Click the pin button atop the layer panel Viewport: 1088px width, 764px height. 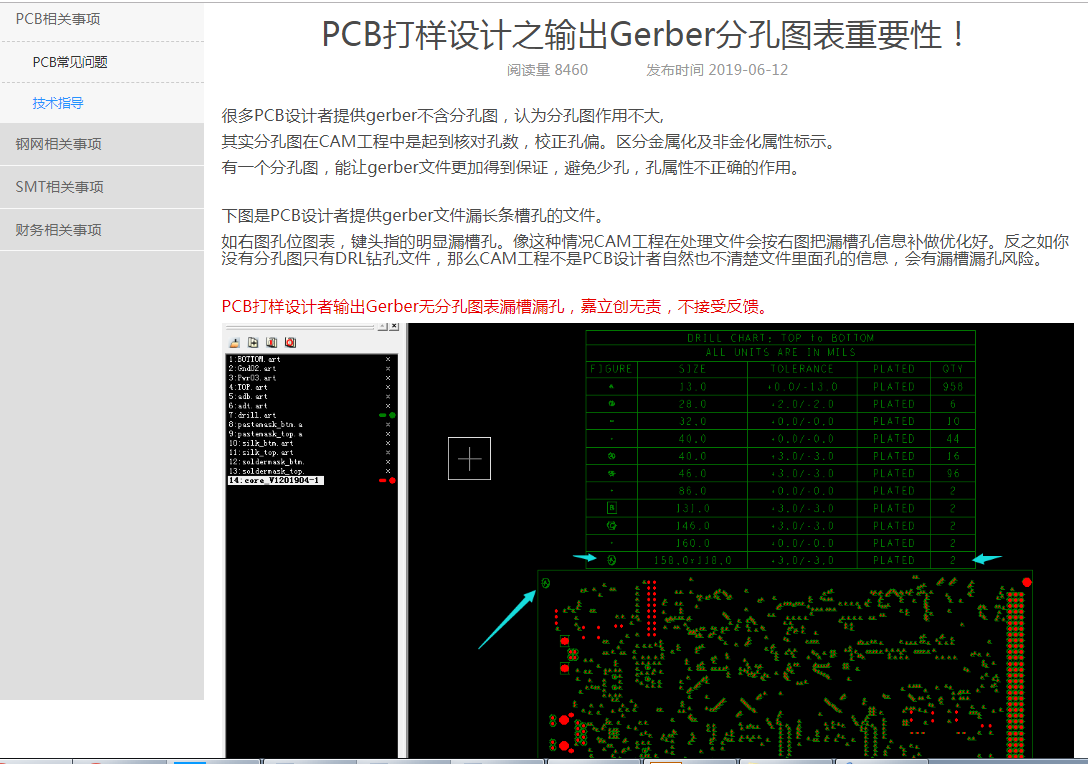coord(382,326)
